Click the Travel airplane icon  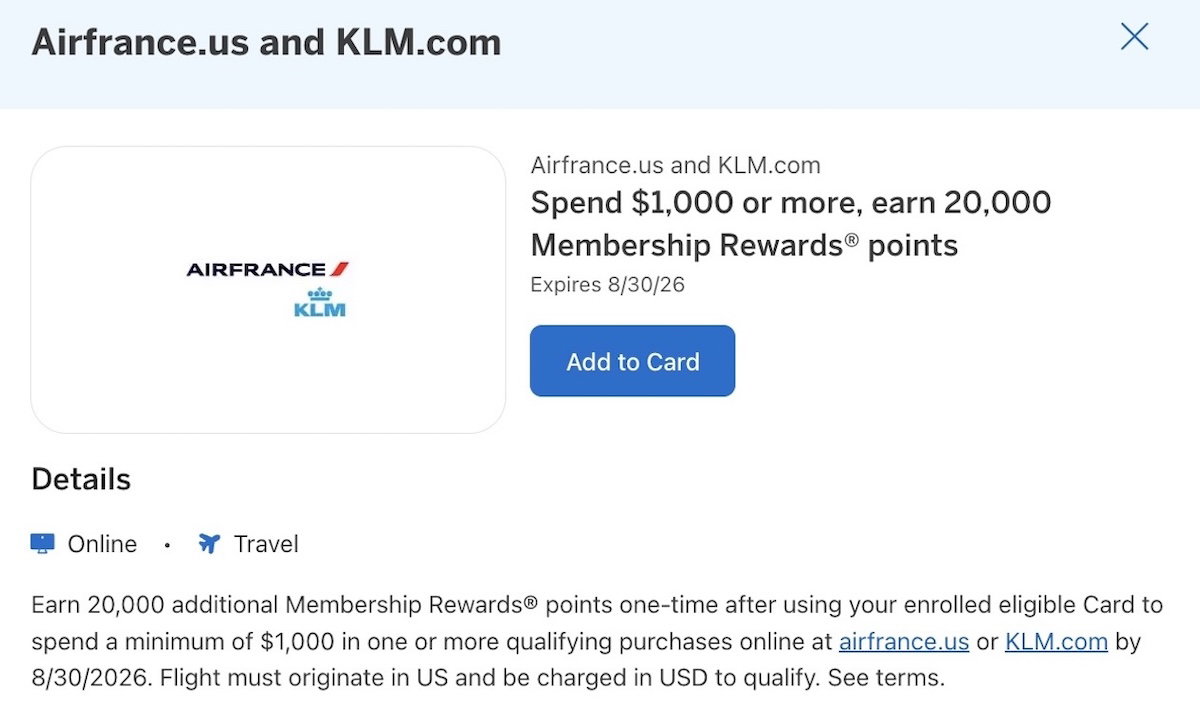[208, 544]
